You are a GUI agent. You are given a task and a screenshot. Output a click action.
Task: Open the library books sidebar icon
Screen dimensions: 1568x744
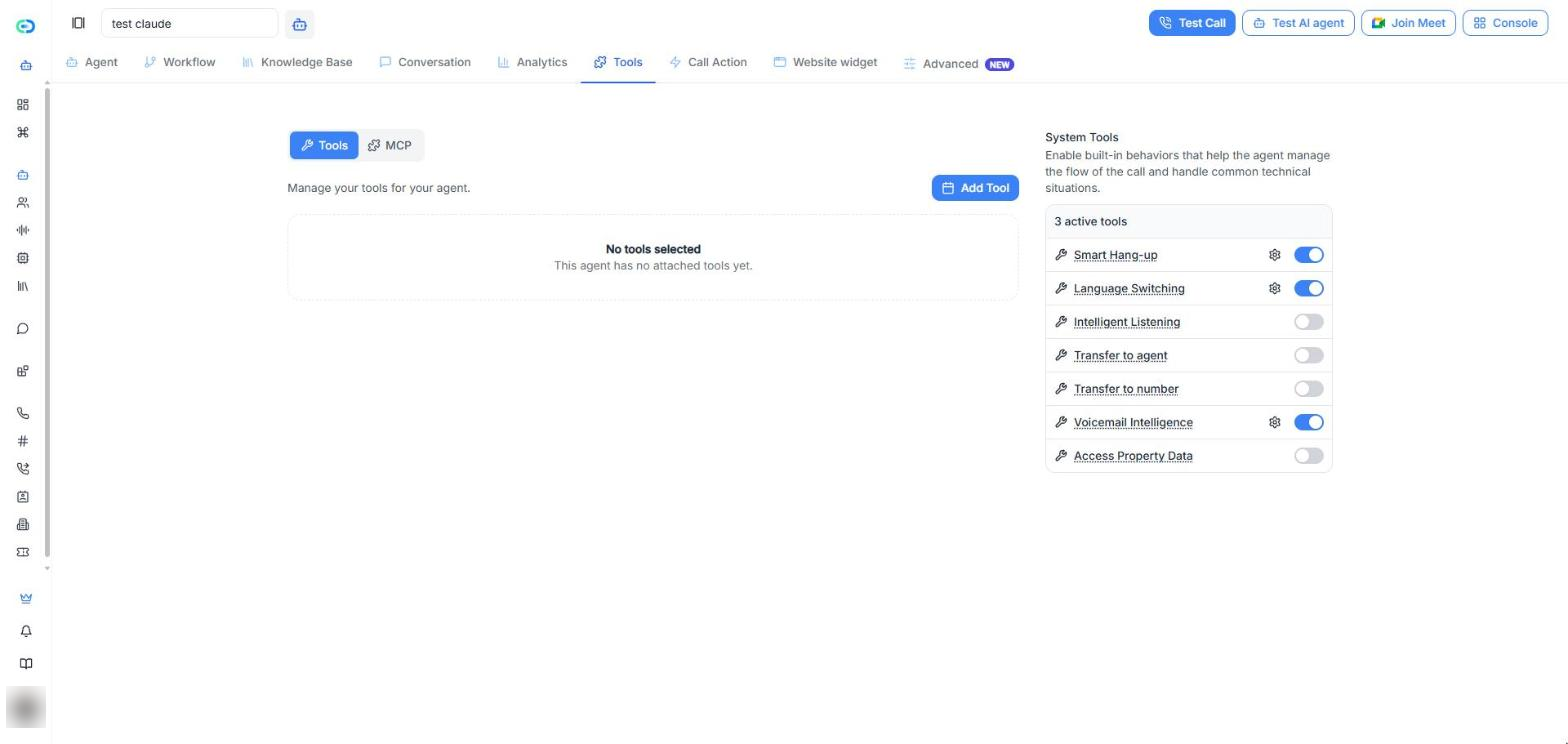pos(23,286)
